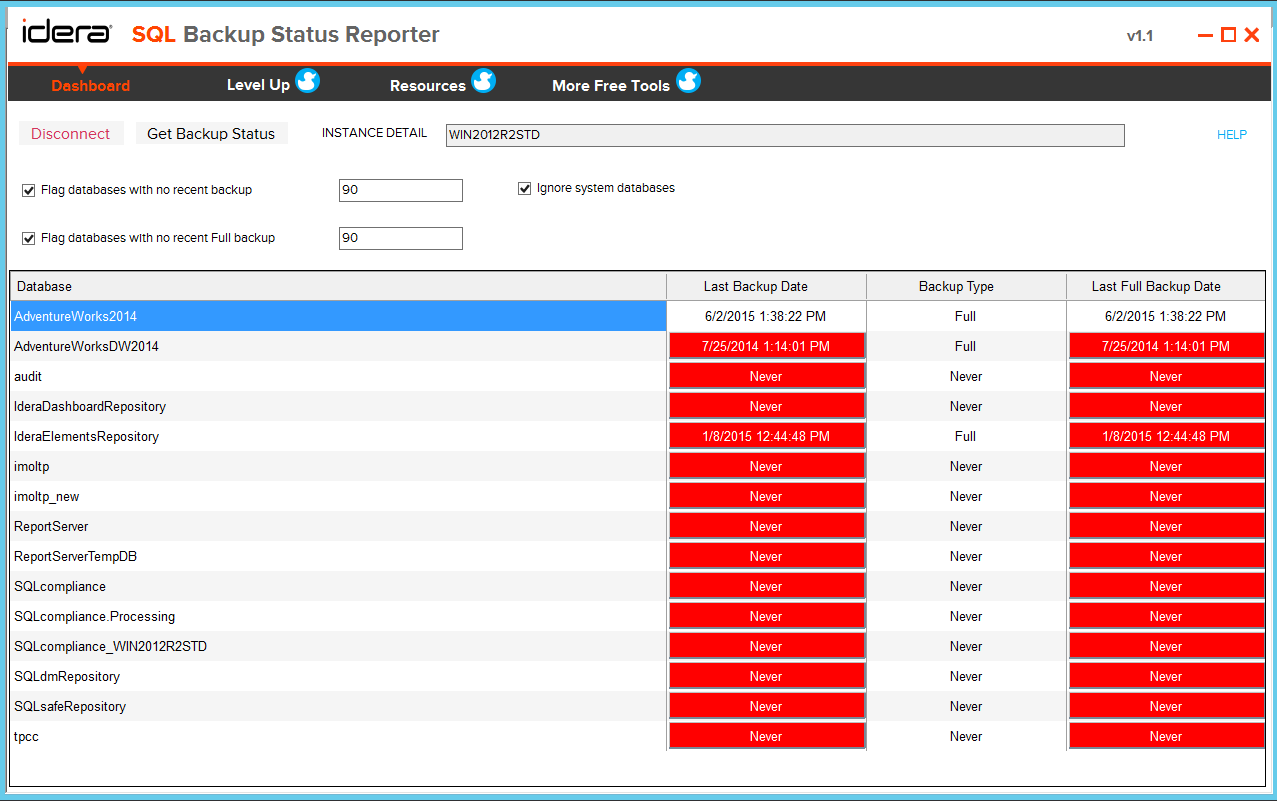Viewport: 1277px width, 801px height.
Task: Toggle the Ignore system databases option
Action: pyautogui.click(x=524, y=188)
